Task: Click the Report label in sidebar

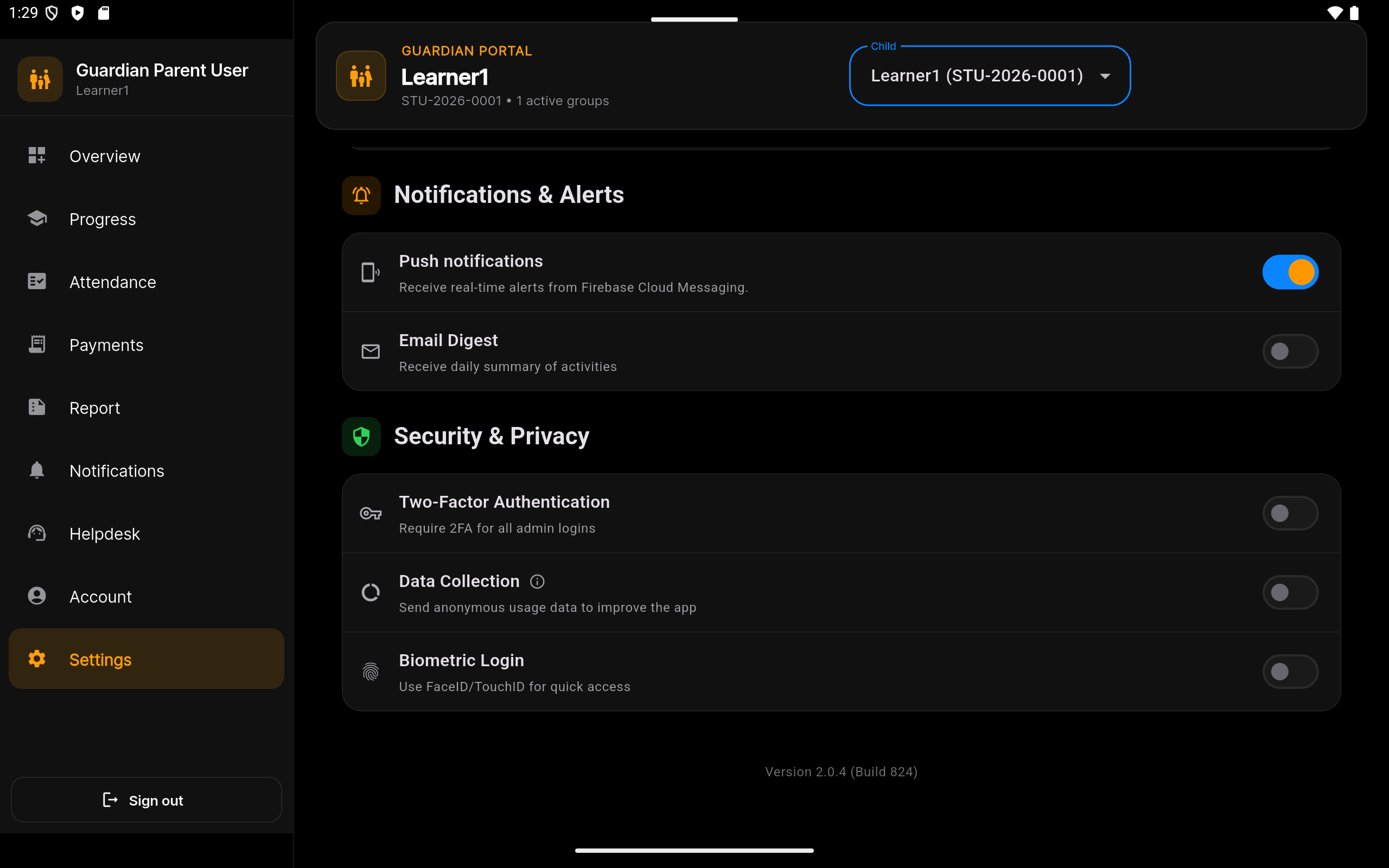Action: point(95,408)
